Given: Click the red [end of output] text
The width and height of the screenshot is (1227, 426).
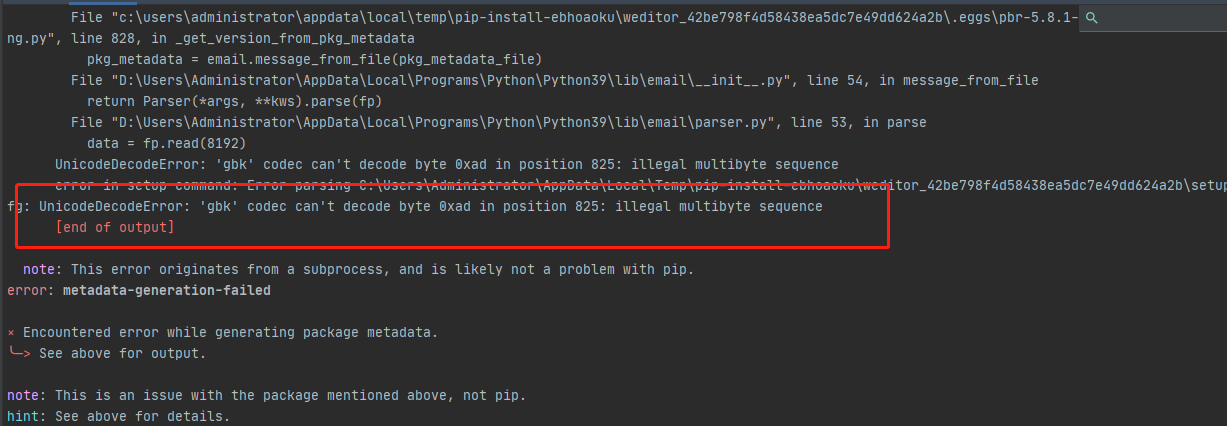Looking at the screenshot, I should click(x=115, y=228).
